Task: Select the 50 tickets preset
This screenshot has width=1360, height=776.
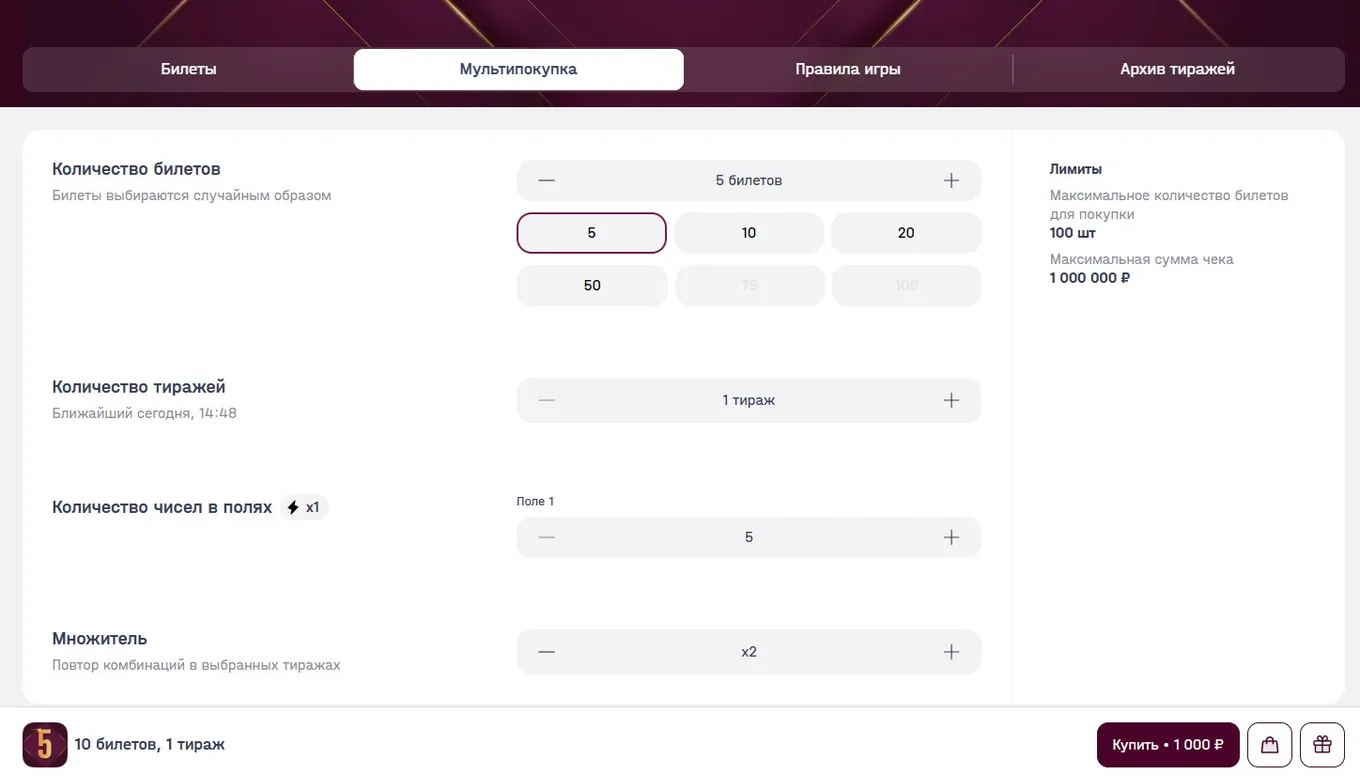Action: [592, 286]
